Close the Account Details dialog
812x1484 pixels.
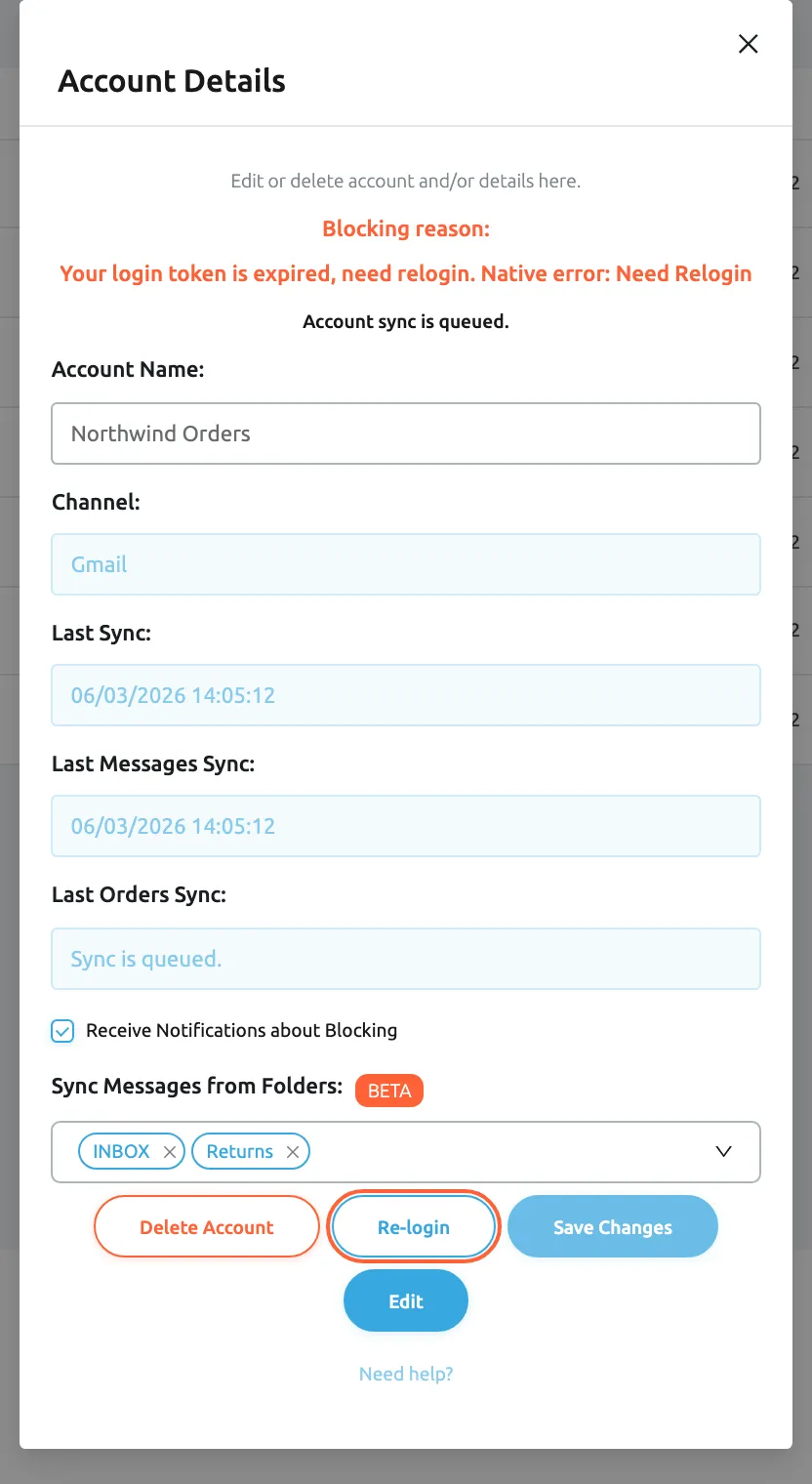[x=748, y=44]
